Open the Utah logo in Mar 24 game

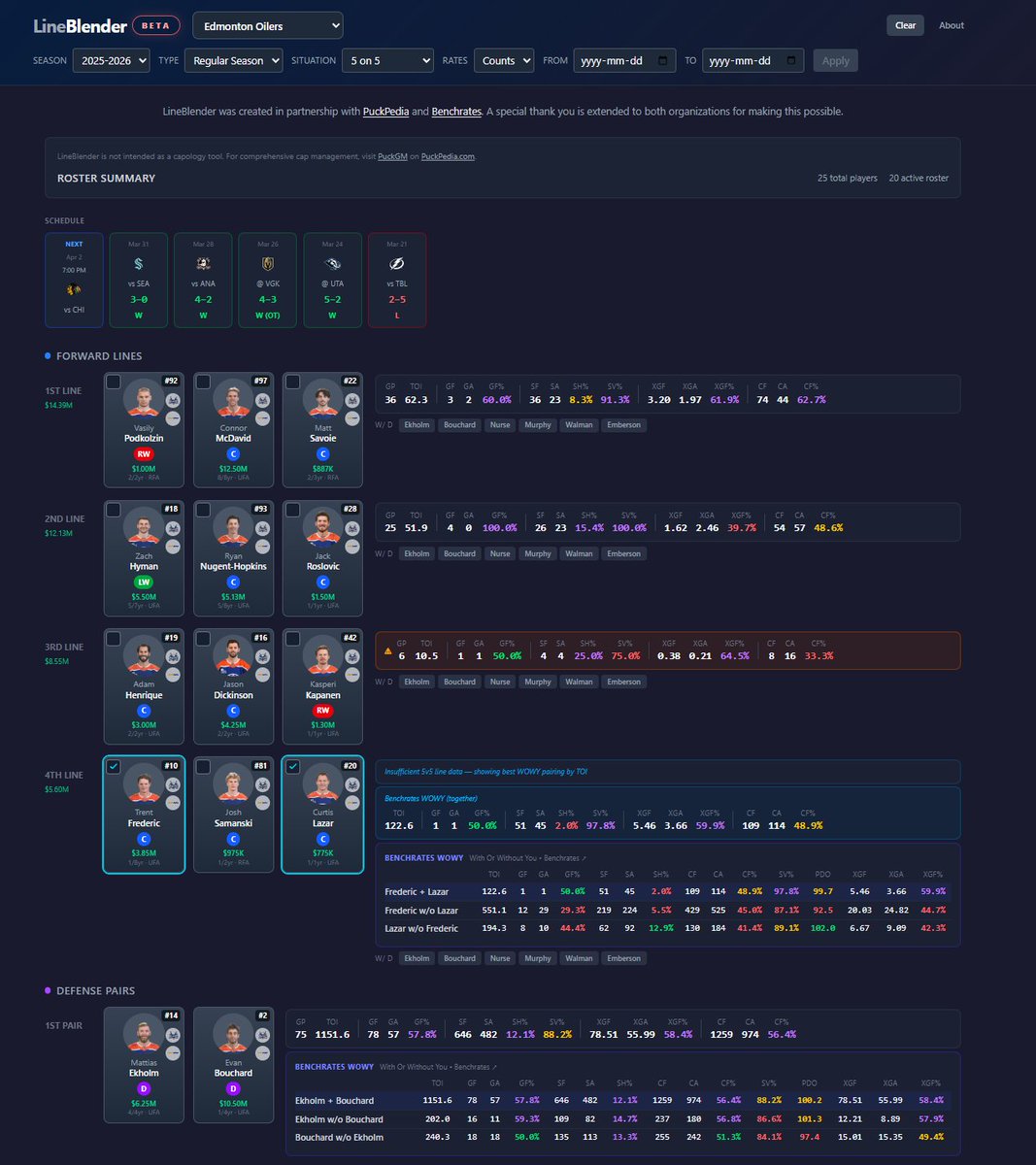tap(332, 264)
